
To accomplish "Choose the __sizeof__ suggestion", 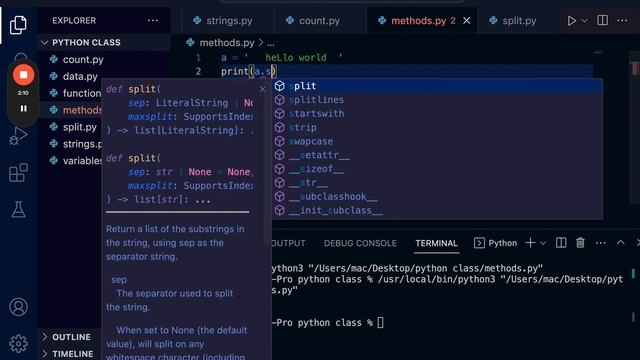I will pyautogui.click(x=437, y=169).
